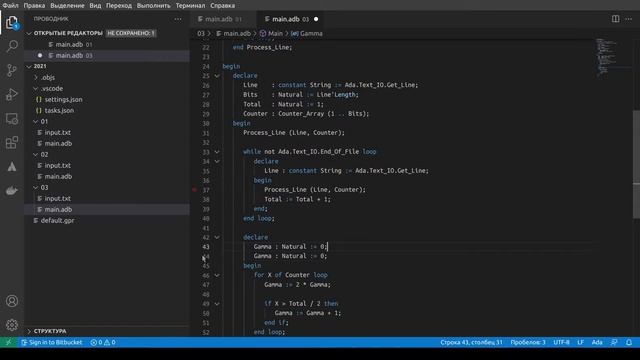Switch to the main.adb 03 editor tab
The image size is (640, 360).
(291, 19)
